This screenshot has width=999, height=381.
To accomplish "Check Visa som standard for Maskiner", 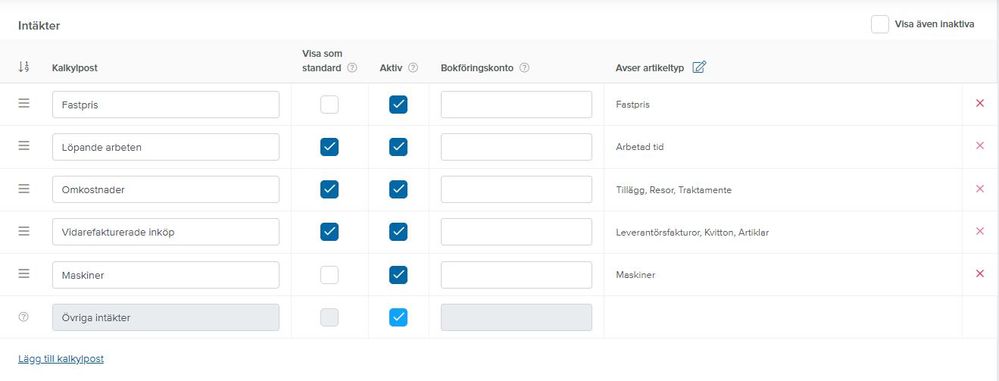I will tap(329, 275).
